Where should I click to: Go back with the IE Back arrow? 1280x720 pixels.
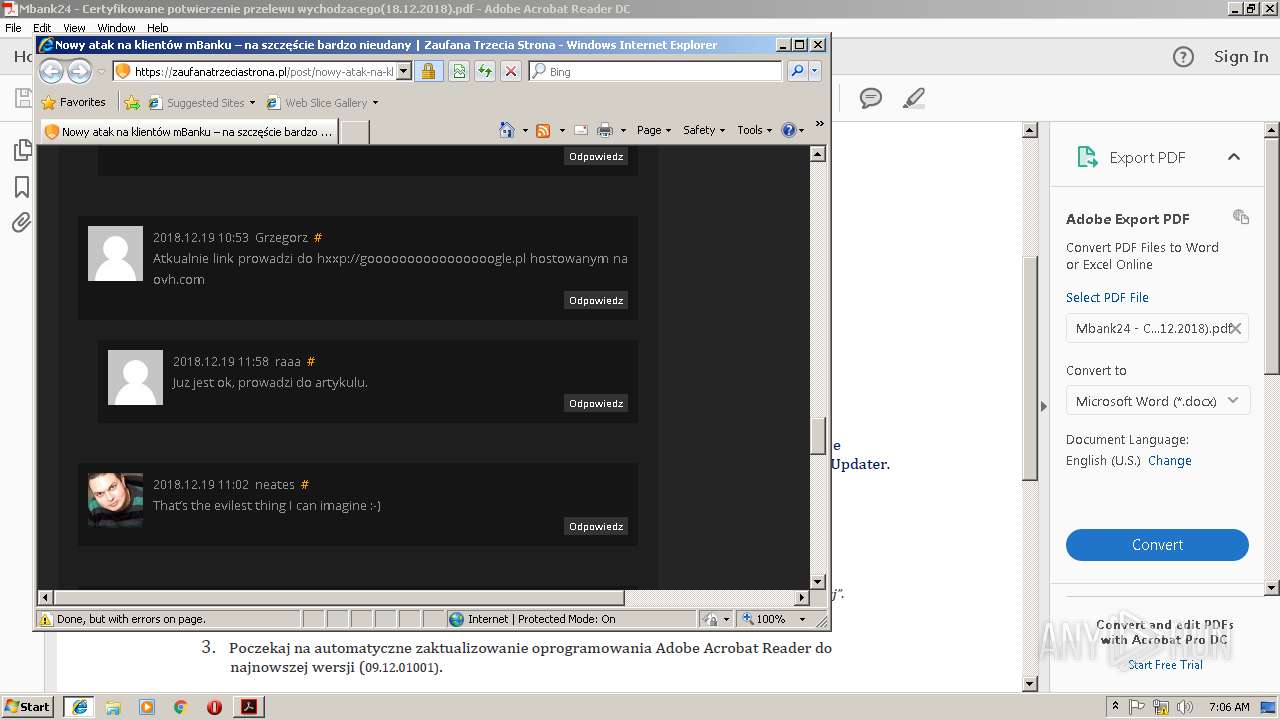coord(51,71)
